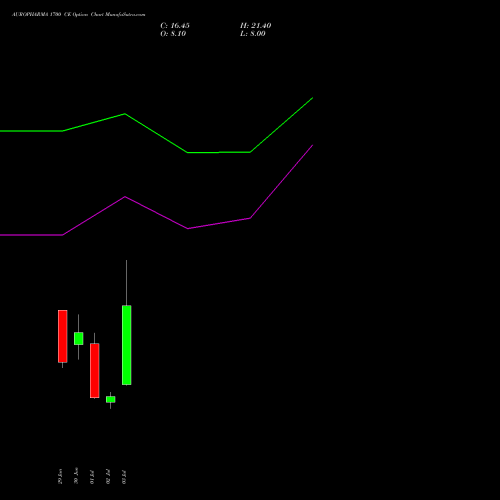Click the green indicator line
This screenshot has height=500, width=500.
pyautogui.click(x=156, y=133)
